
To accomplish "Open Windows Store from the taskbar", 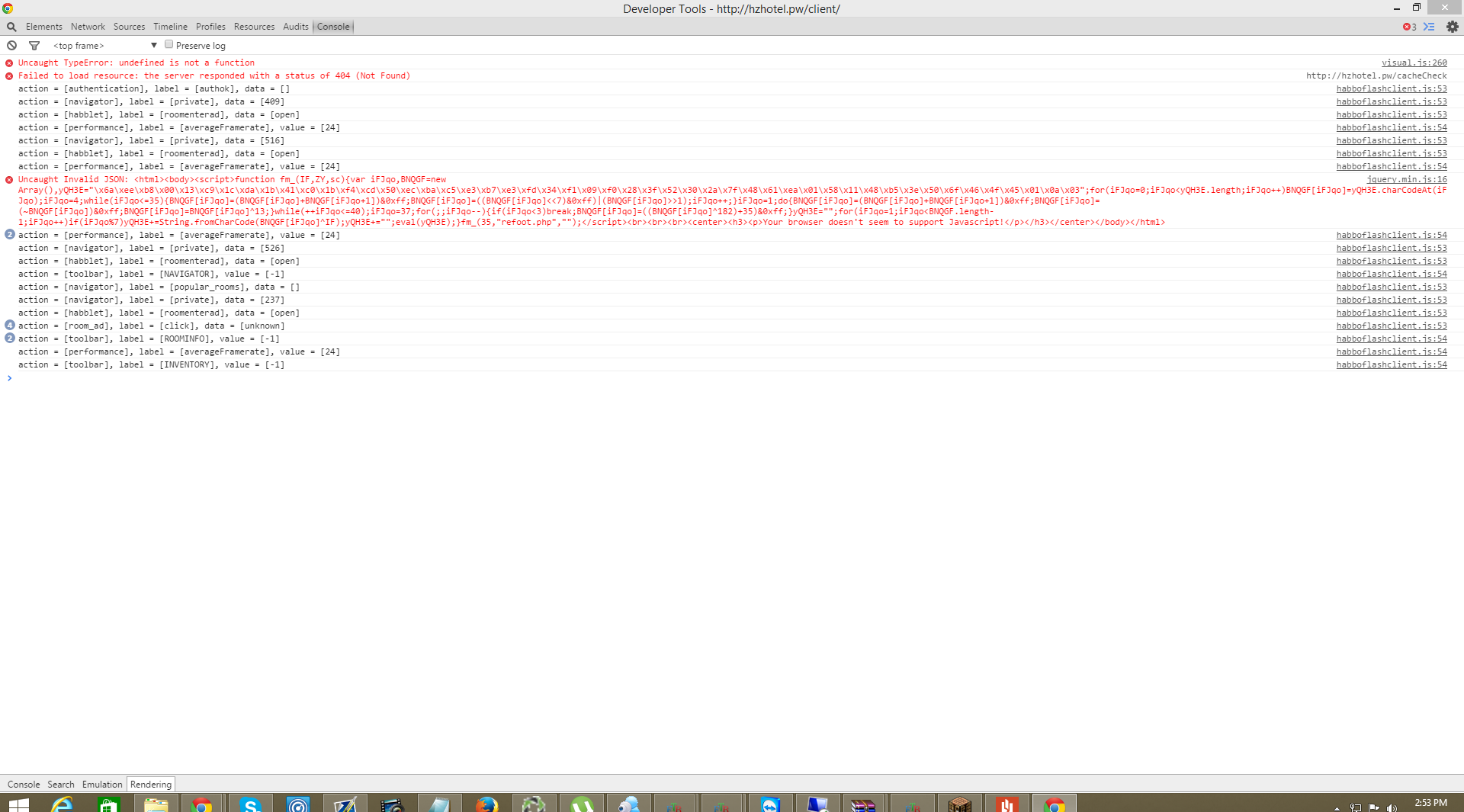I will pos(109,804).
